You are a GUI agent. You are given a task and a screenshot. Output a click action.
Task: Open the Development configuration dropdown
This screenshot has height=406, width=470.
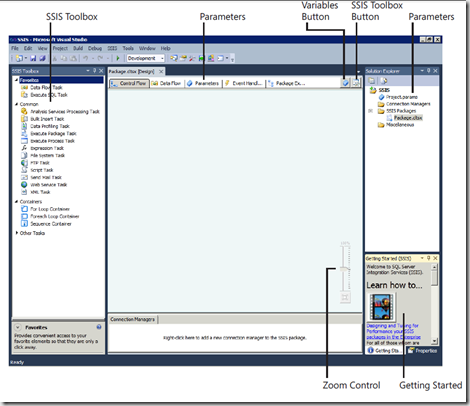click(x=162, y=58)
